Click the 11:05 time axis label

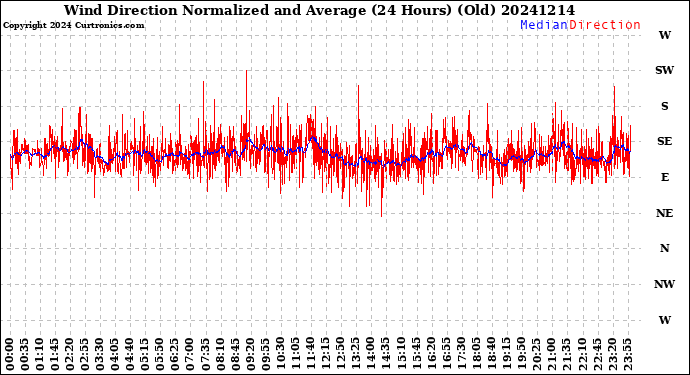[295, 354]
